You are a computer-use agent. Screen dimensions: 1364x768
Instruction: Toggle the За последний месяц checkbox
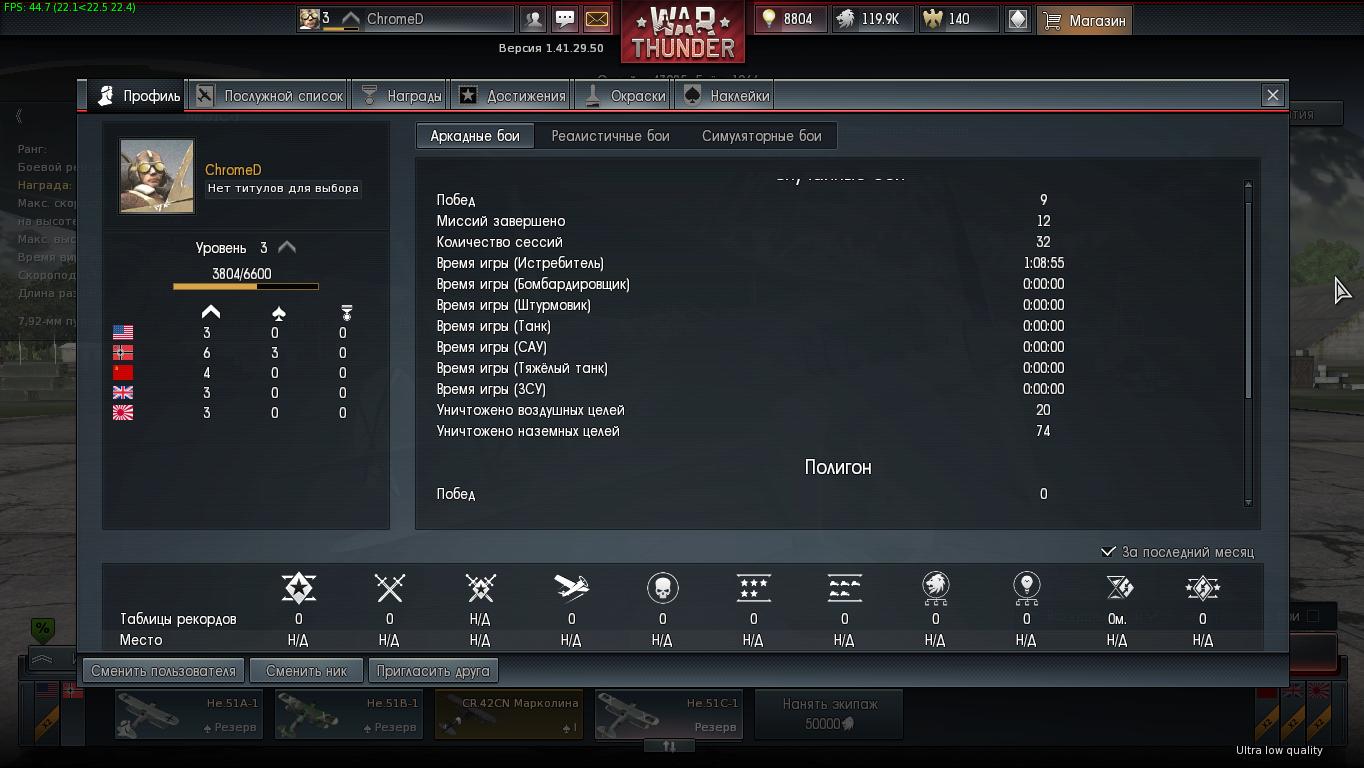(1108, 551)
